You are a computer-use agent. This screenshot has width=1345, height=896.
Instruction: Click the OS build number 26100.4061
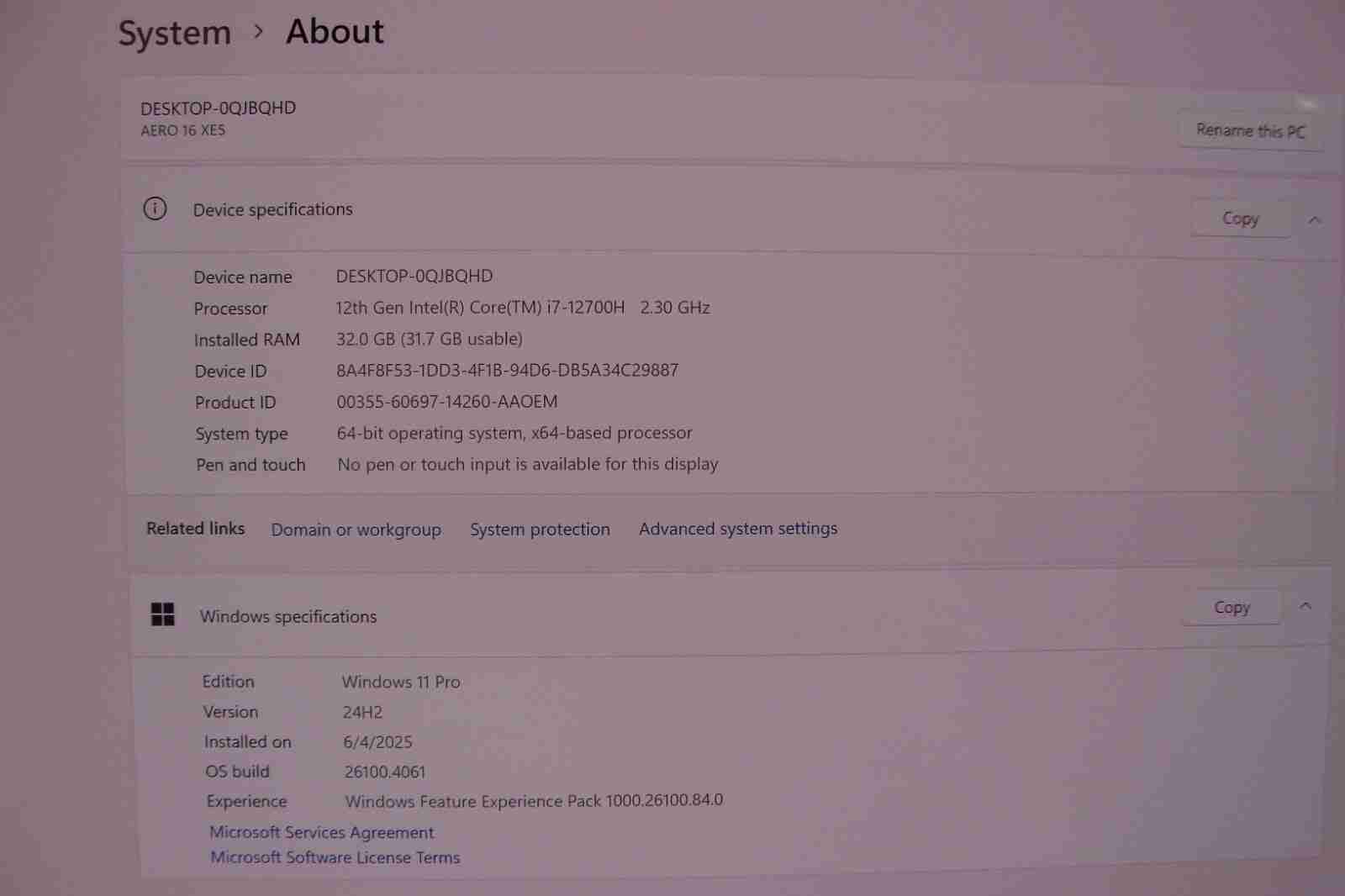point(384,772)
